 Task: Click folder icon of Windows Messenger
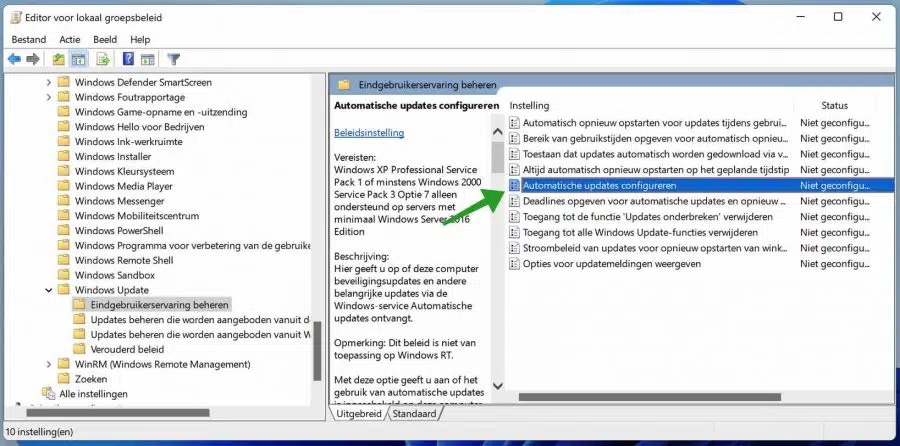(x=64, y=201)
